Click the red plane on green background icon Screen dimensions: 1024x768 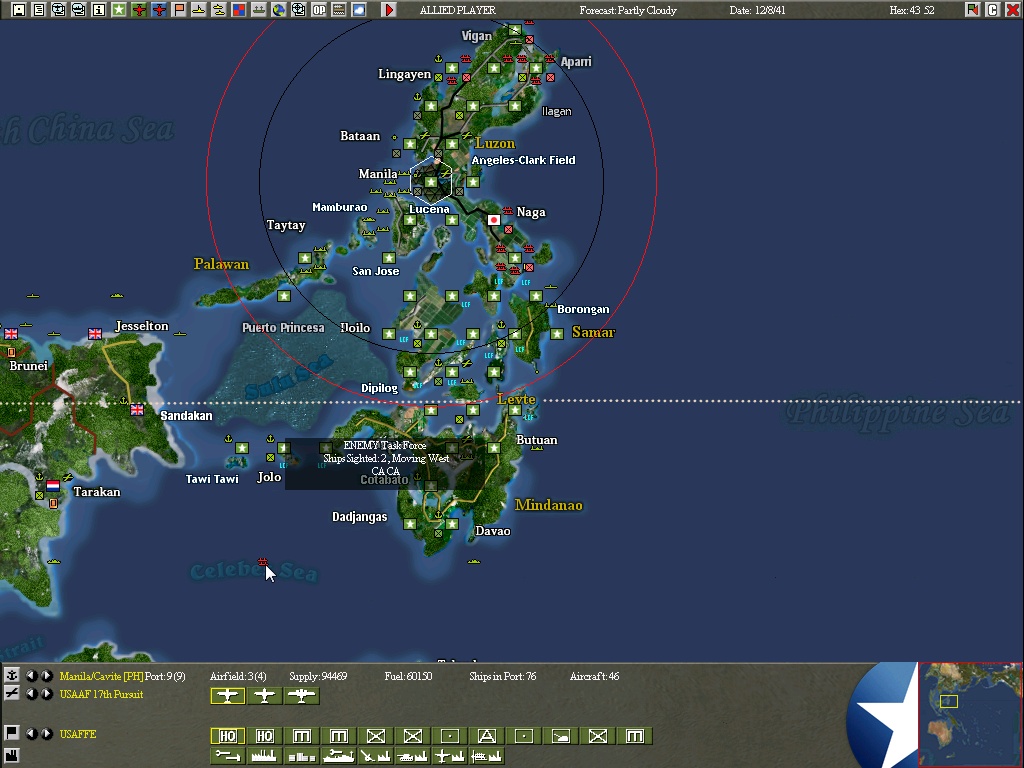tap(139, 10)
